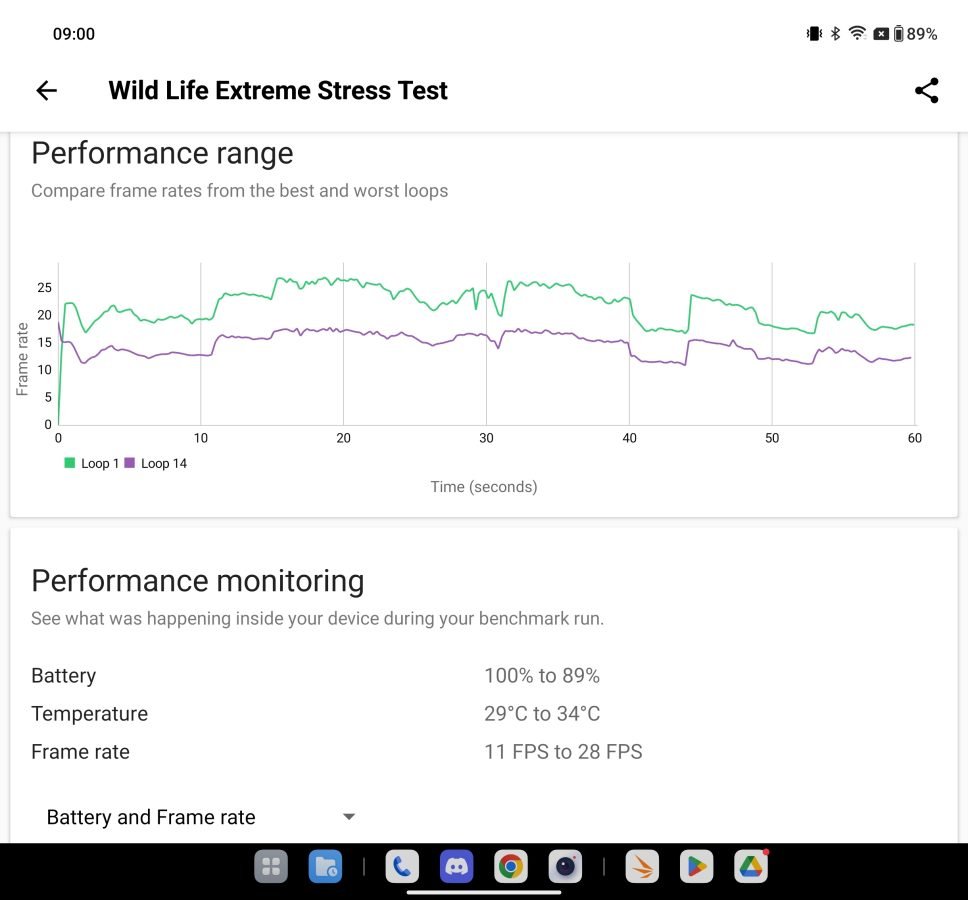Launch Chrome browser from dock

[511, 866]
